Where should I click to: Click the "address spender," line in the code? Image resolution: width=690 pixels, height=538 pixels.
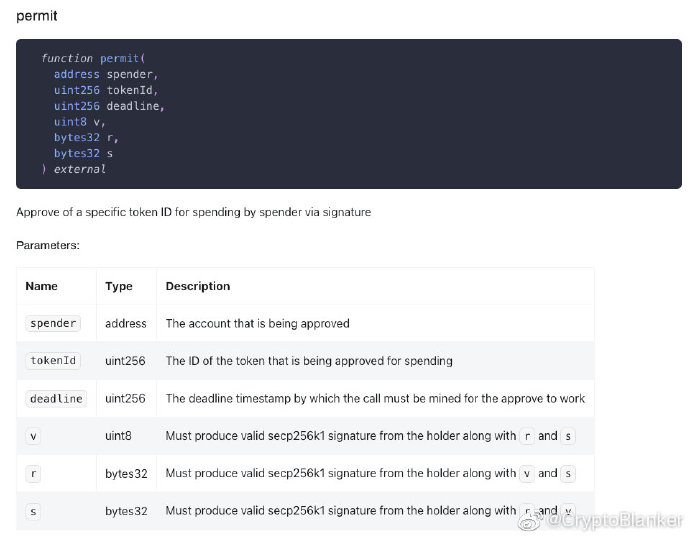click(106, 75)
